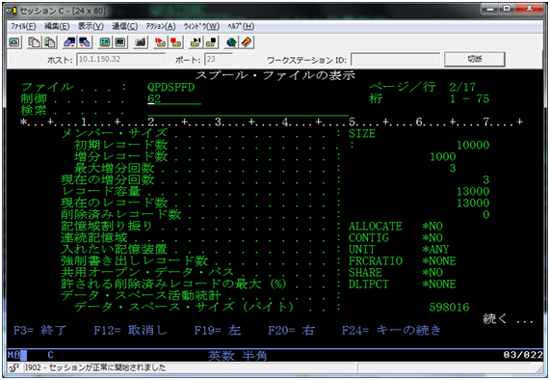550x380 pixels.
Task: Click the F3= 終了 function key label
Action: [40, 331]
